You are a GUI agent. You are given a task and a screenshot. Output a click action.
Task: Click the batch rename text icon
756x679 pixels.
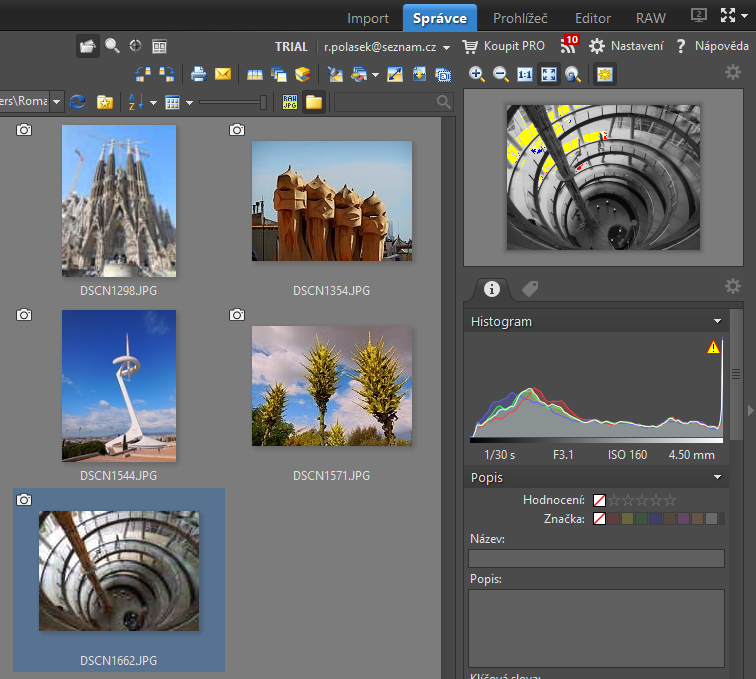click(443, 75)
